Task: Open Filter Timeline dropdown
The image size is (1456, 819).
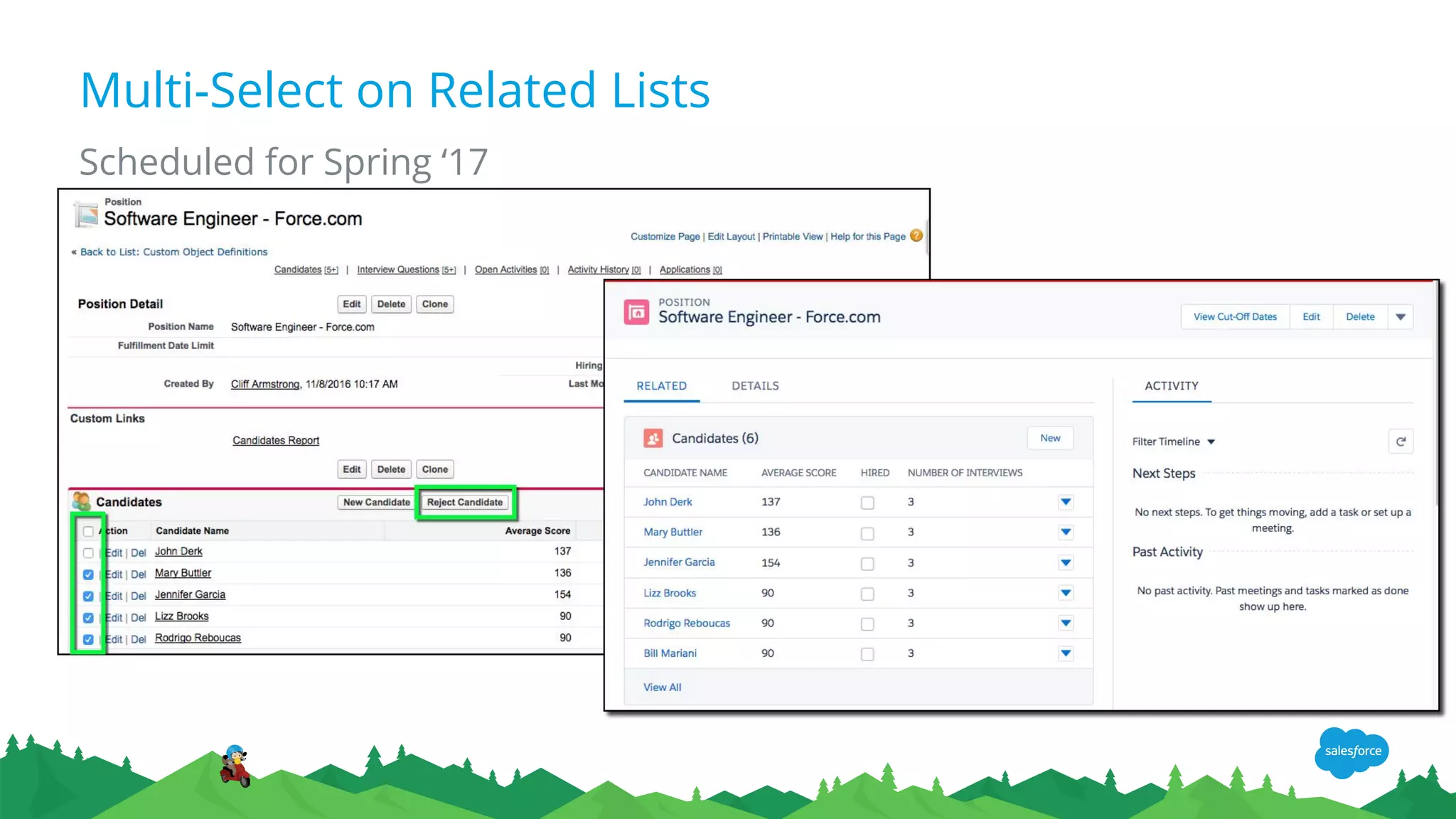Action: pos(1174,441)
